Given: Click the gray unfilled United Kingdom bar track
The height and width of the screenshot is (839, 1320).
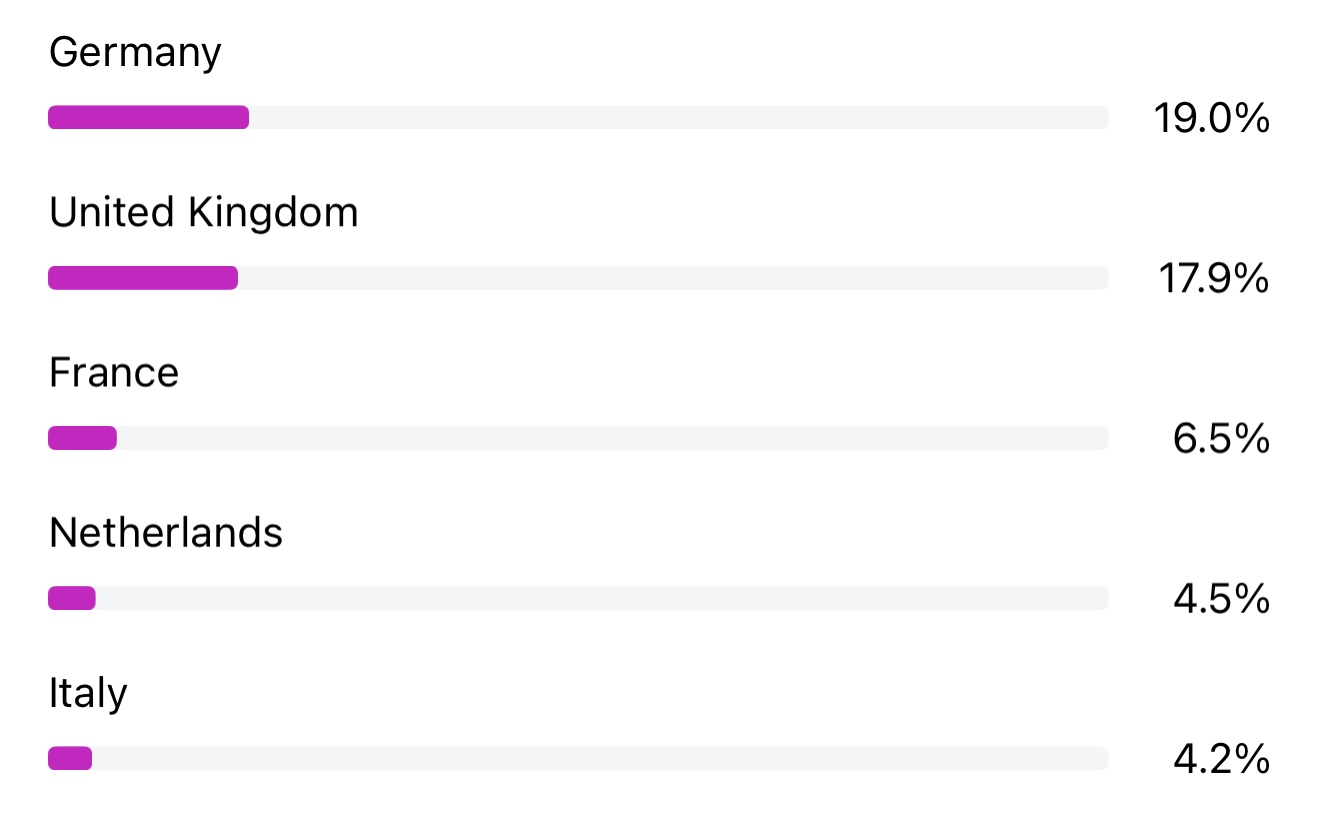Looking at the screenshot, I should 672,278.
